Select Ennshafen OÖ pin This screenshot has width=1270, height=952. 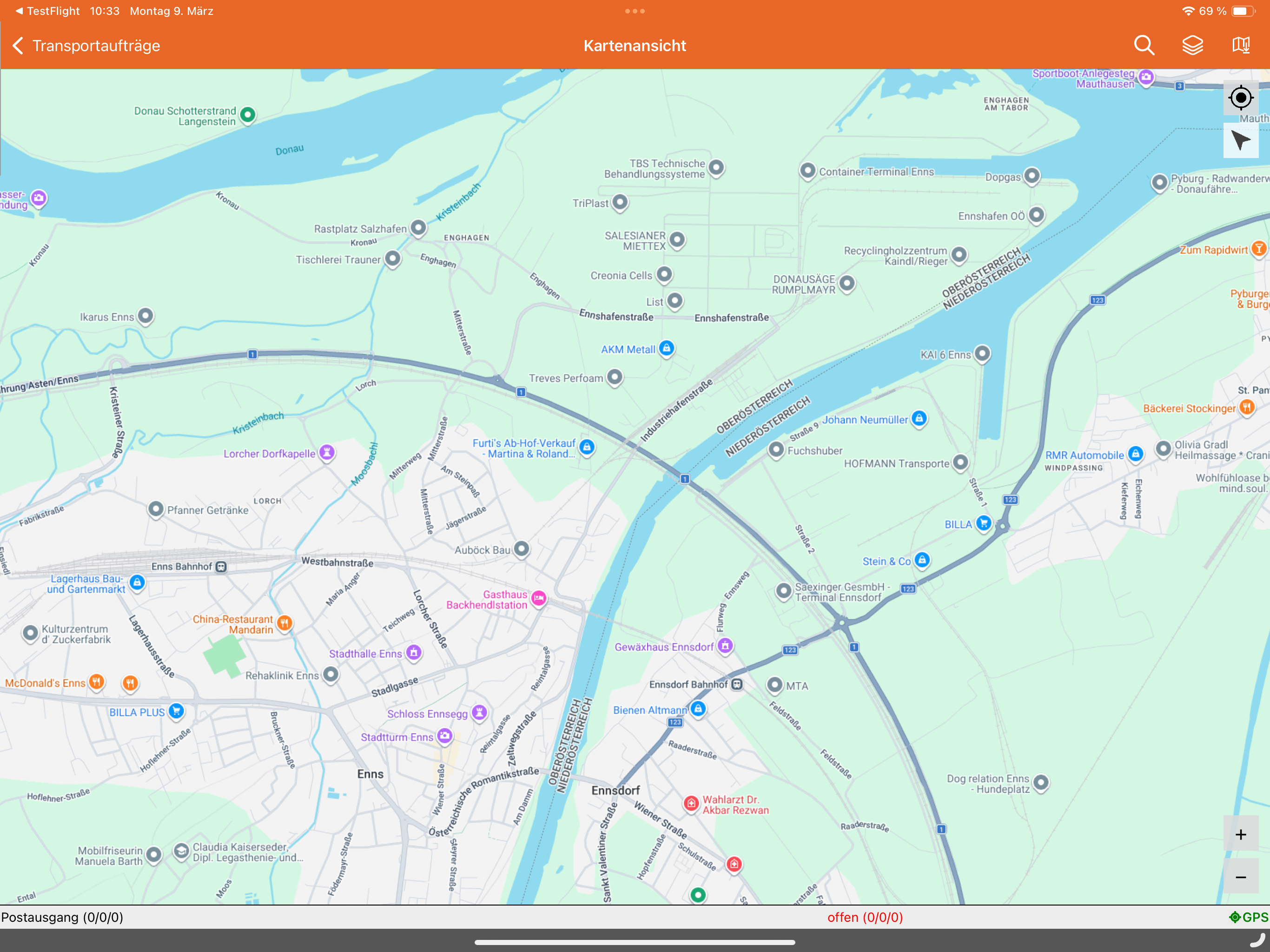pyautogui.click(x=1036, y=215)
